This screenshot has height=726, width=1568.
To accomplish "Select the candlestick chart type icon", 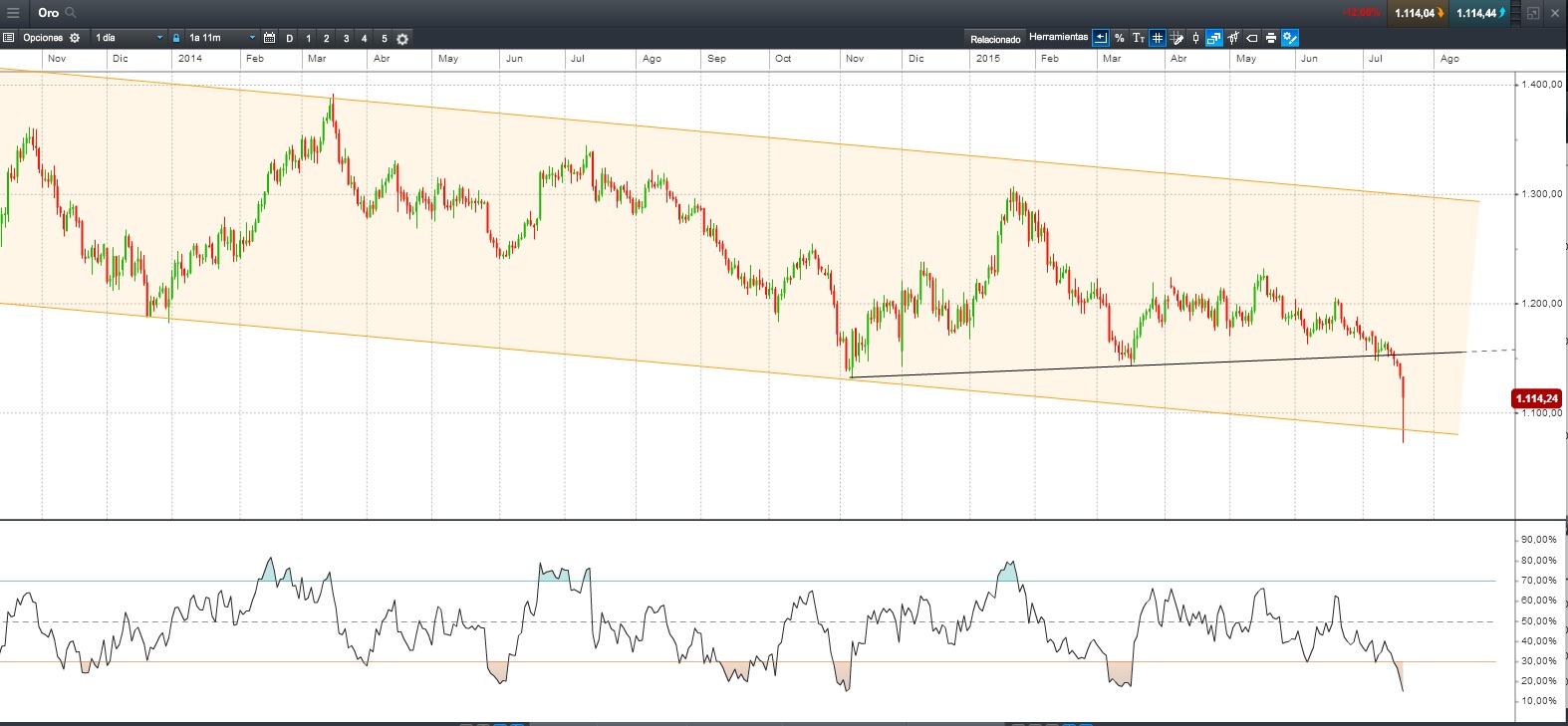I will (x=1195, y=38).
